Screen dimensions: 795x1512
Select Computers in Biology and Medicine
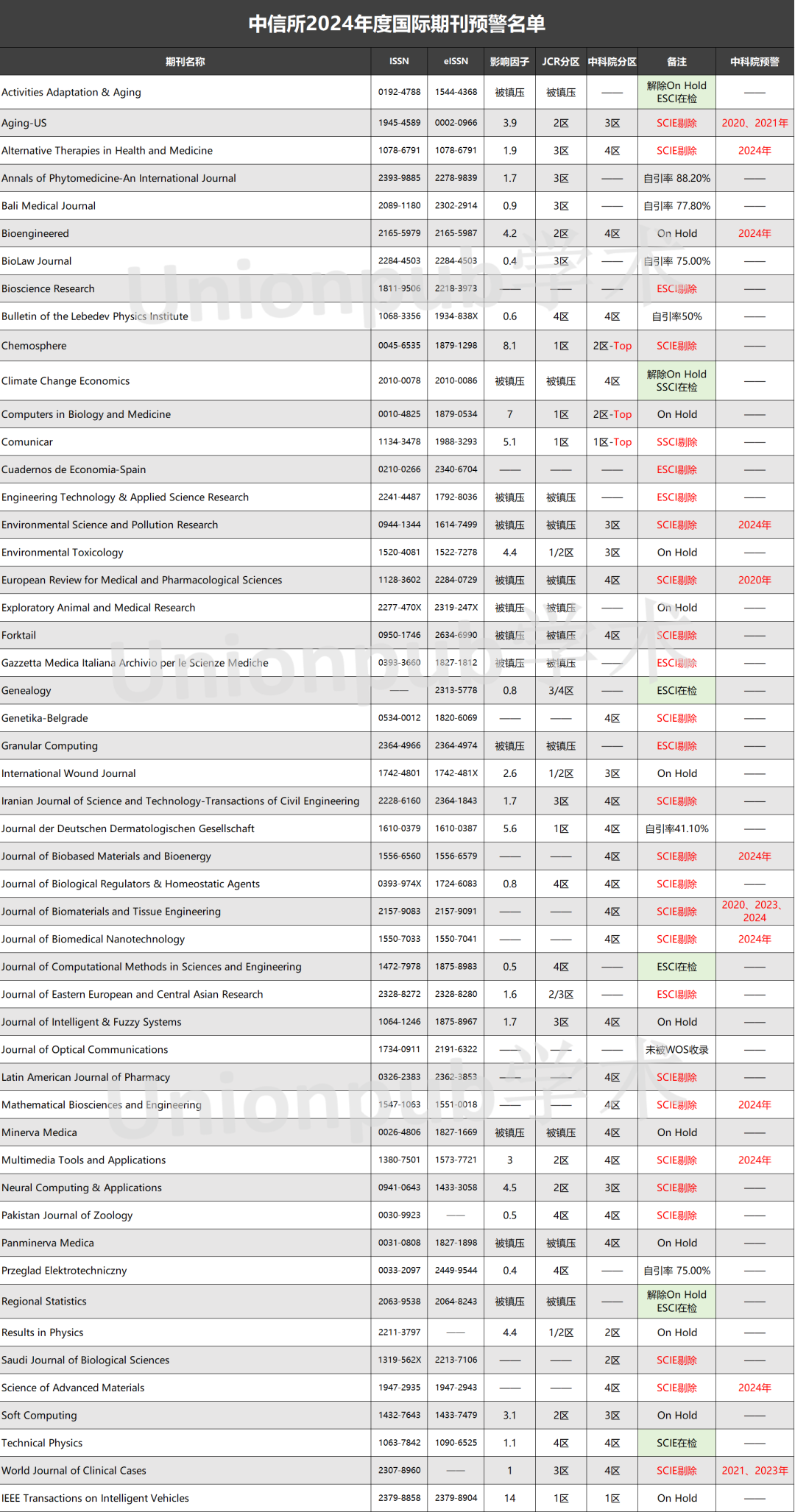(86, 414)
